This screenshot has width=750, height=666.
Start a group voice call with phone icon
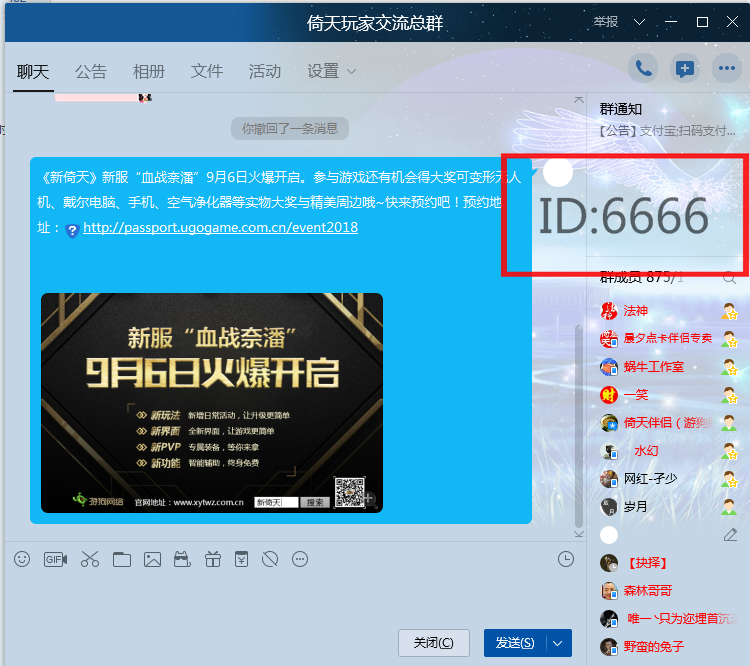coord(643,69)
